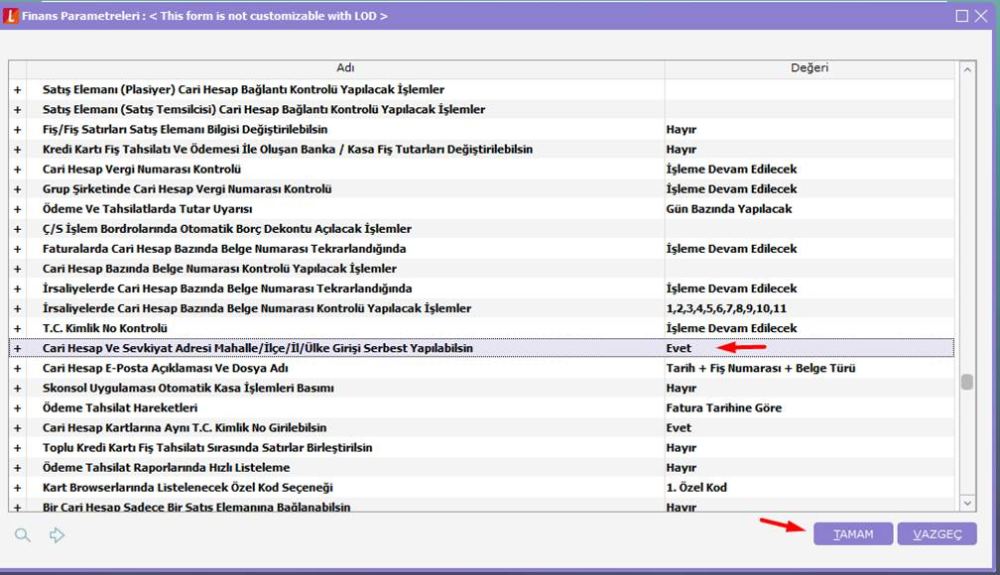Click value 1. Özel Kod
The width and height of the screenshot is (1000, 575).
pyautogui.click(x=696, y=487)
